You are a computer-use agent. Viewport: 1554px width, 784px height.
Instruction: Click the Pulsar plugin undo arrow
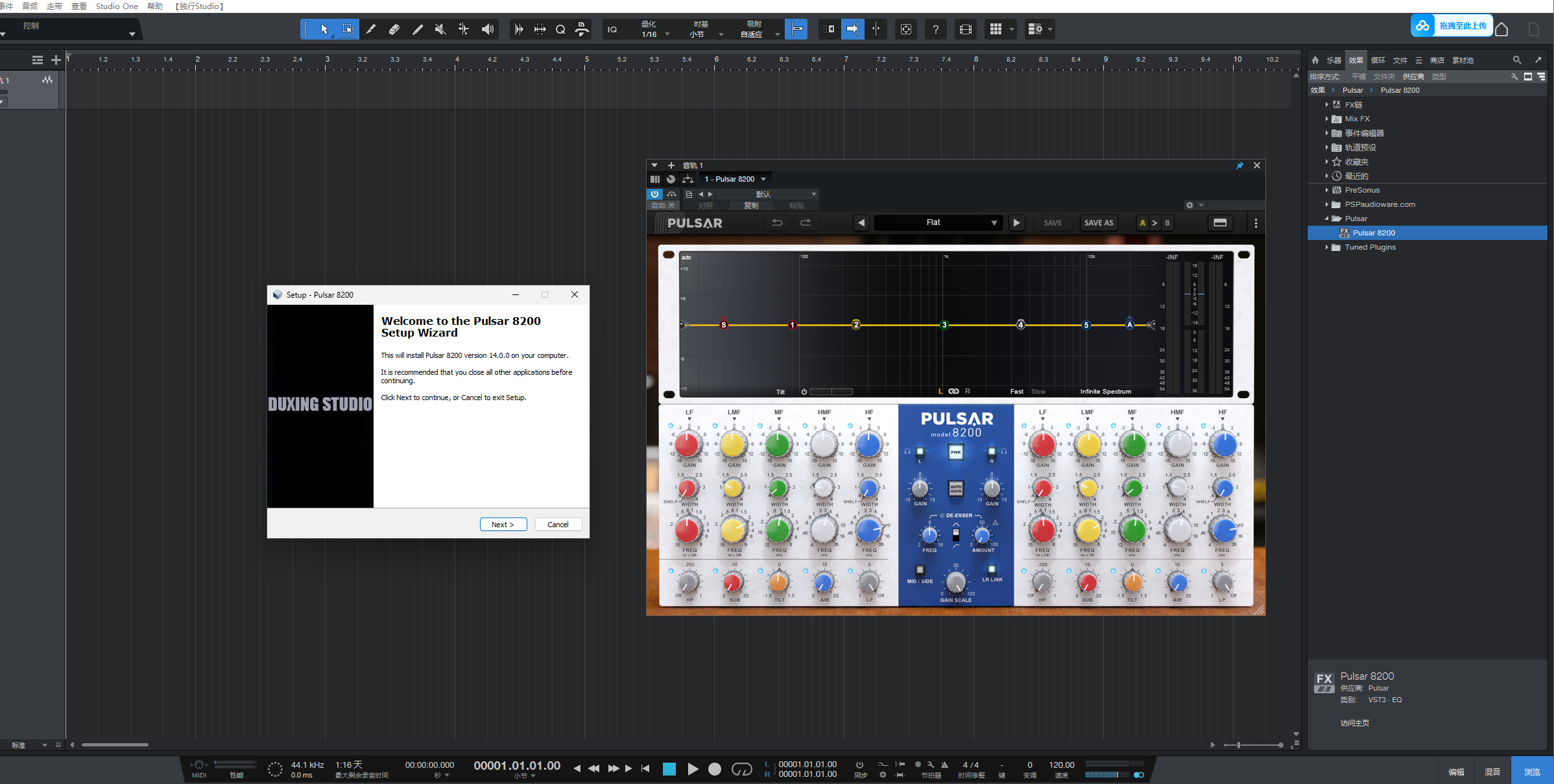pyautogui.click(x=777, y=222)
